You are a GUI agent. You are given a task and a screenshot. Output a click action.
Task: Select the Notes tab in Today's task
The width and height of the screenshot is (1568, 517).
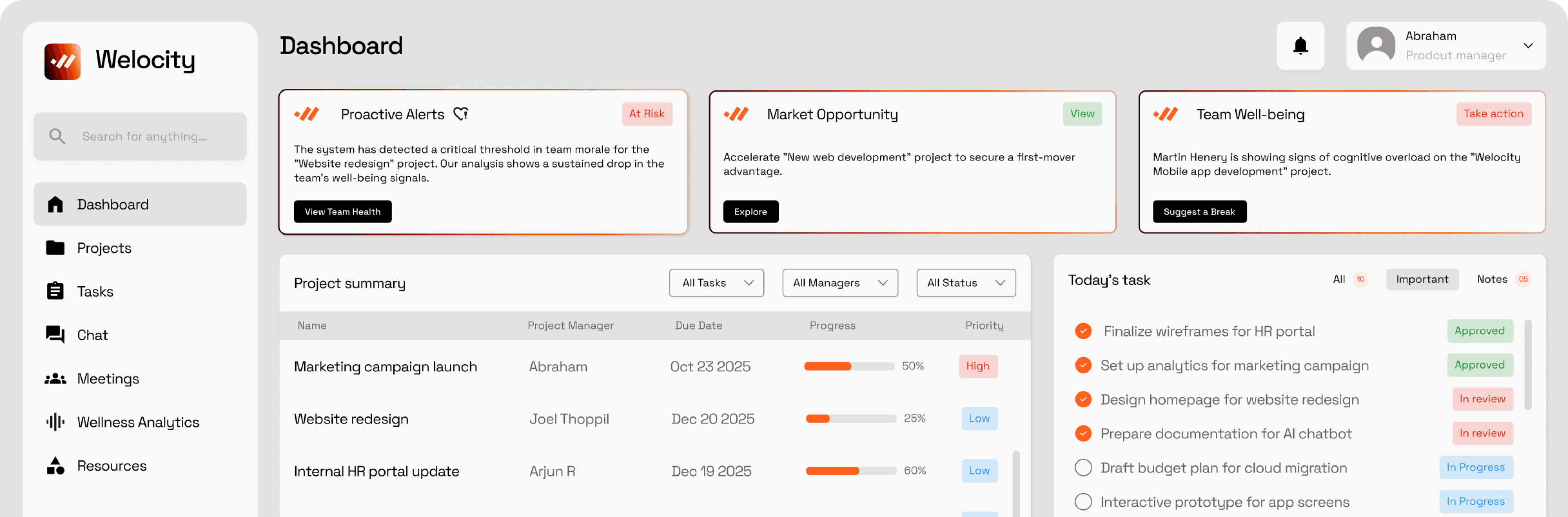tap(1491, 279)
